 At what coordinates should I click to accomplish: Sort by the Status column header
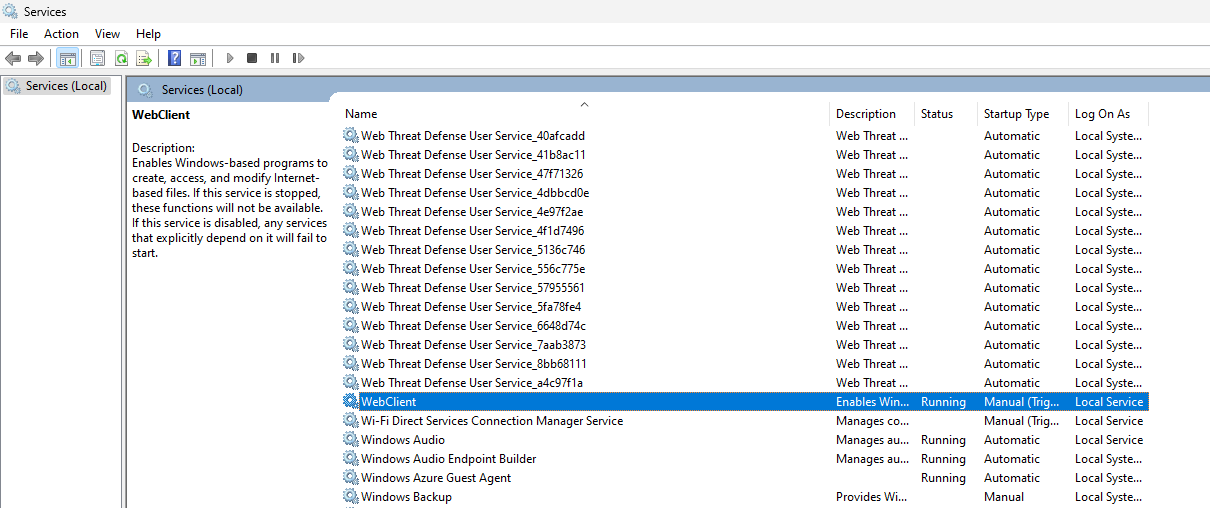click(937, 114)
